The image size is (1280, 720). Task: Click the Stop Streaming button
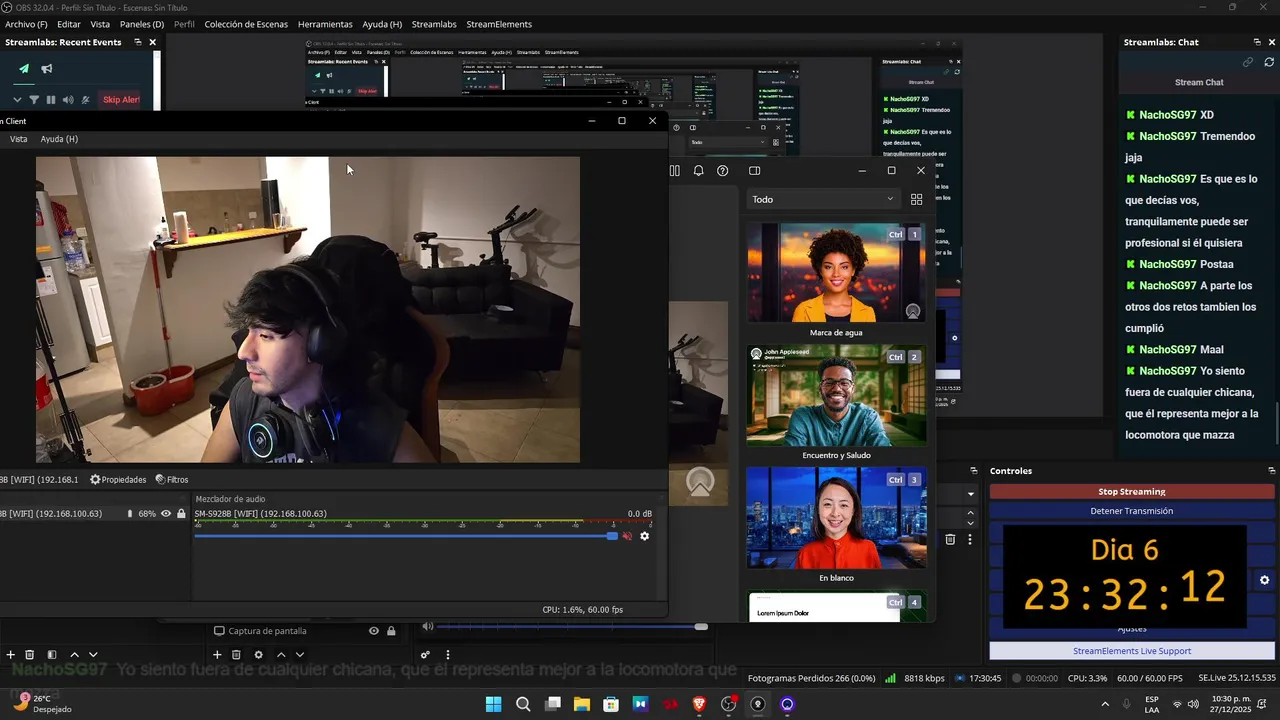point(1132,491)
